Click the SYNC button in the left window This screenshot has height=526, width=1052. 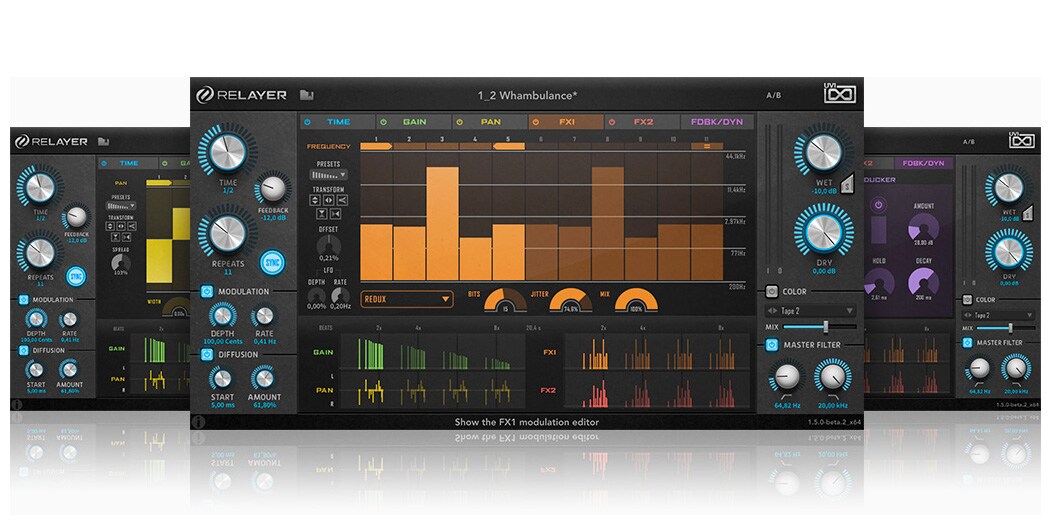[76, 276]
